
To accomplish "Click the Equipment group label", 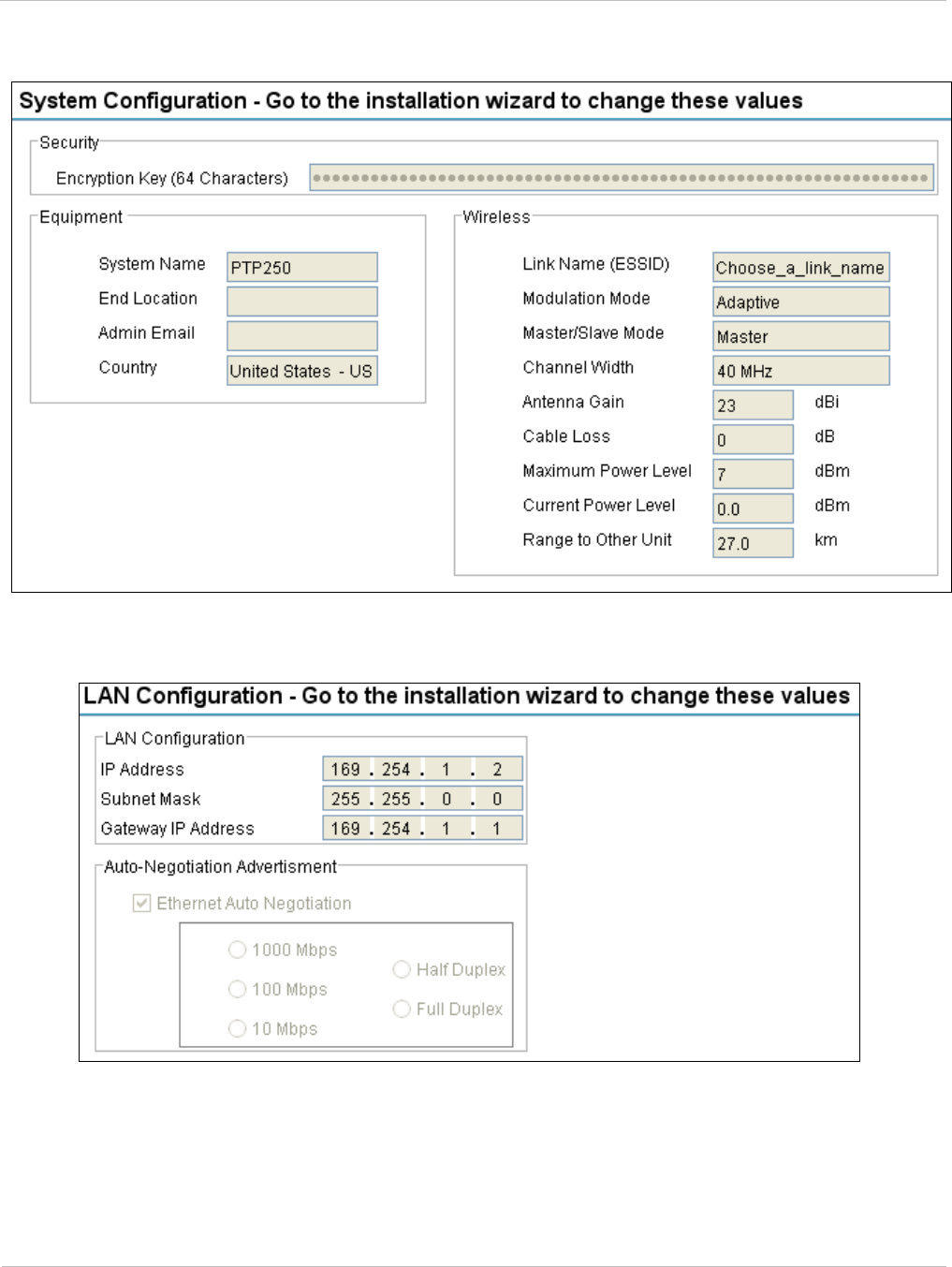I will tap(81, 216).
